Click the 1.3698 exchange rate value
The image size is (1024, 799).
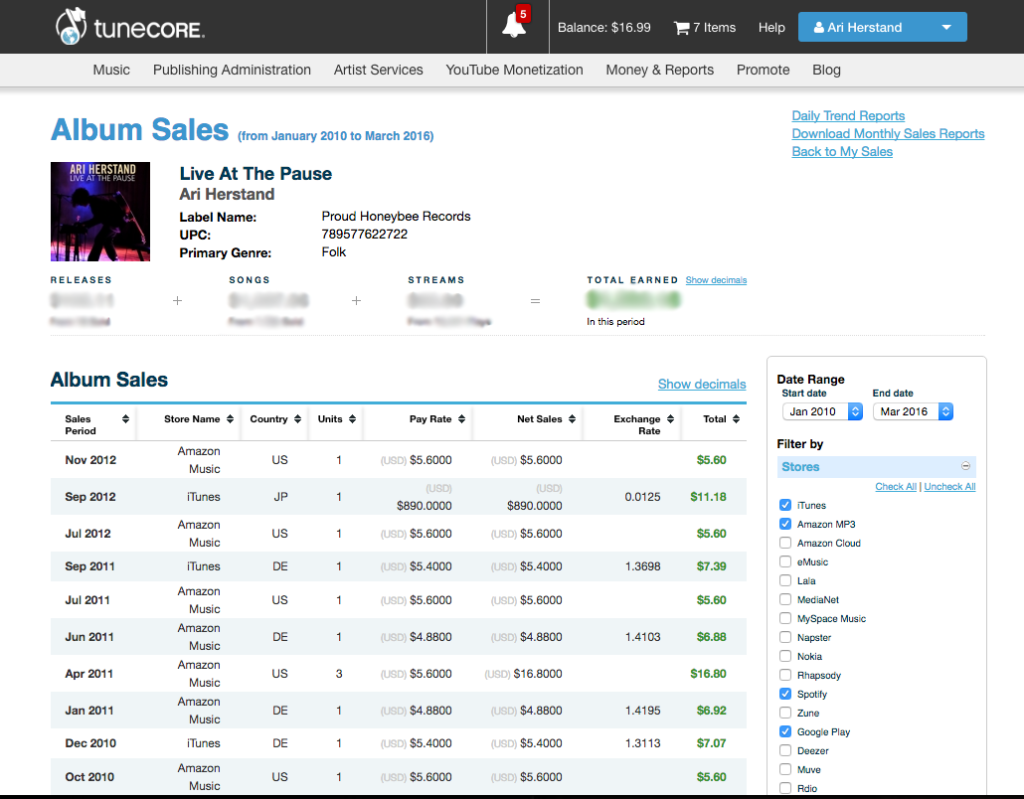pos(643,566)
